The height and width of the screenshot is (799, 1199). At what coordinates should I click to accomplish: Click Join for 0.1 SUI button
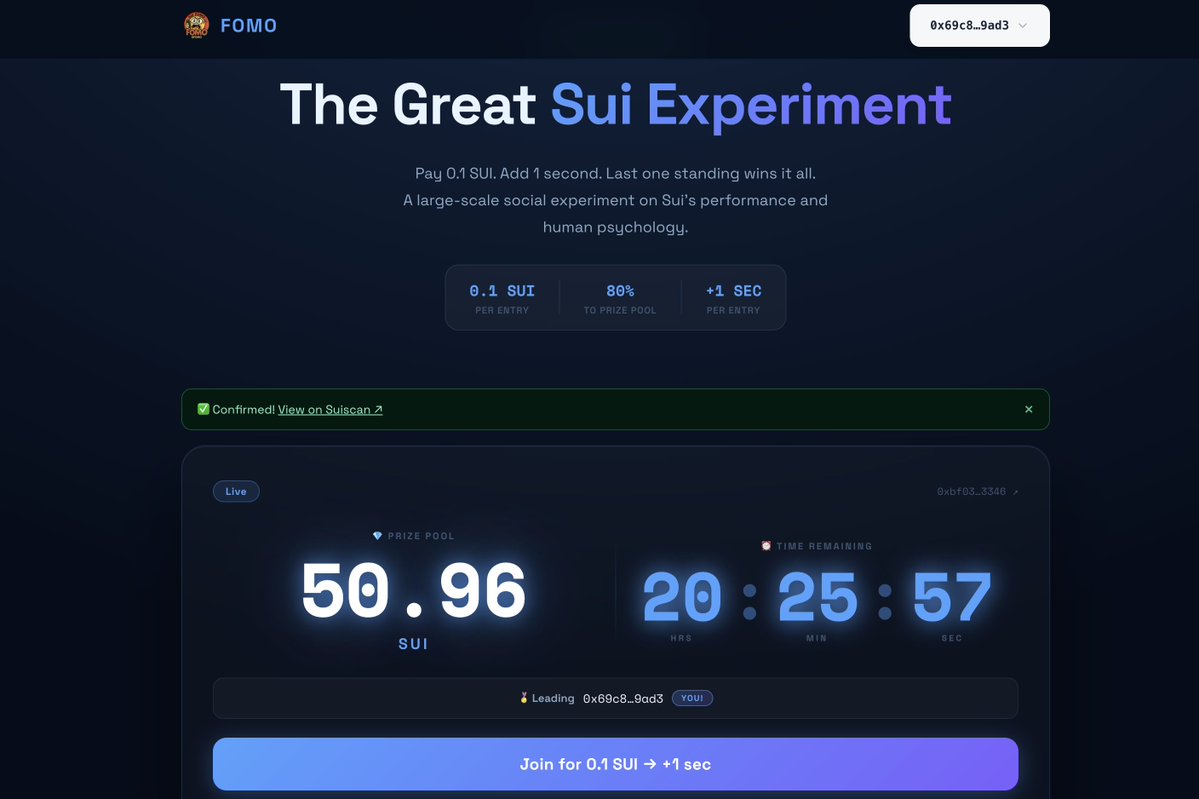tap(615, 764)
